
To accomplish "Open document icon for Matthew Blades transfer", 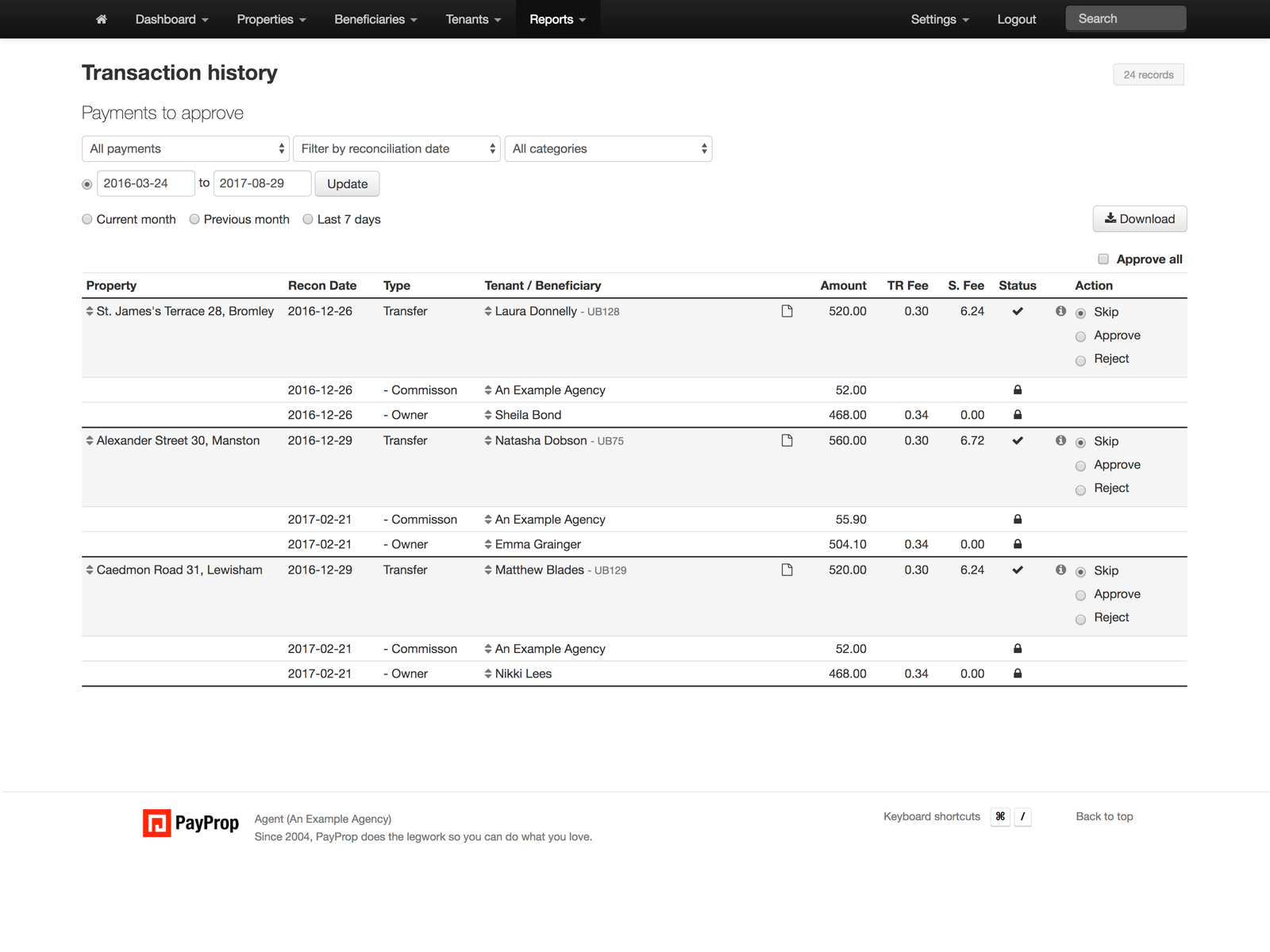I will 787,570.
